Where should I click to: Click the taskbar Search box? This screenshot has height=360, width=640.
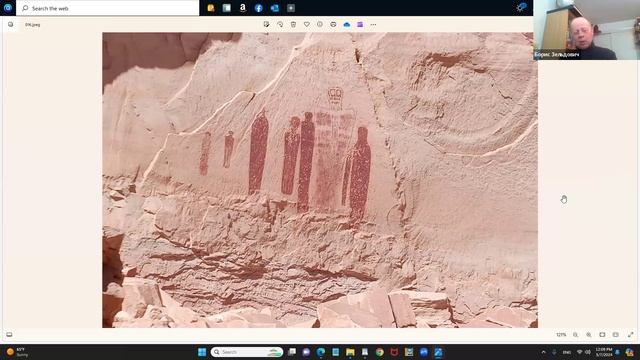point(247,352)
